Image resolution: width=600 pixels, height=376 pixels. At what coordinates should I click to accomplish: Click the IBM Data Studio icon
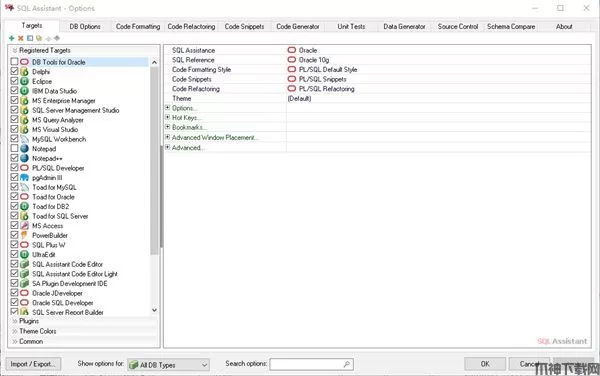tap(24, 91)
